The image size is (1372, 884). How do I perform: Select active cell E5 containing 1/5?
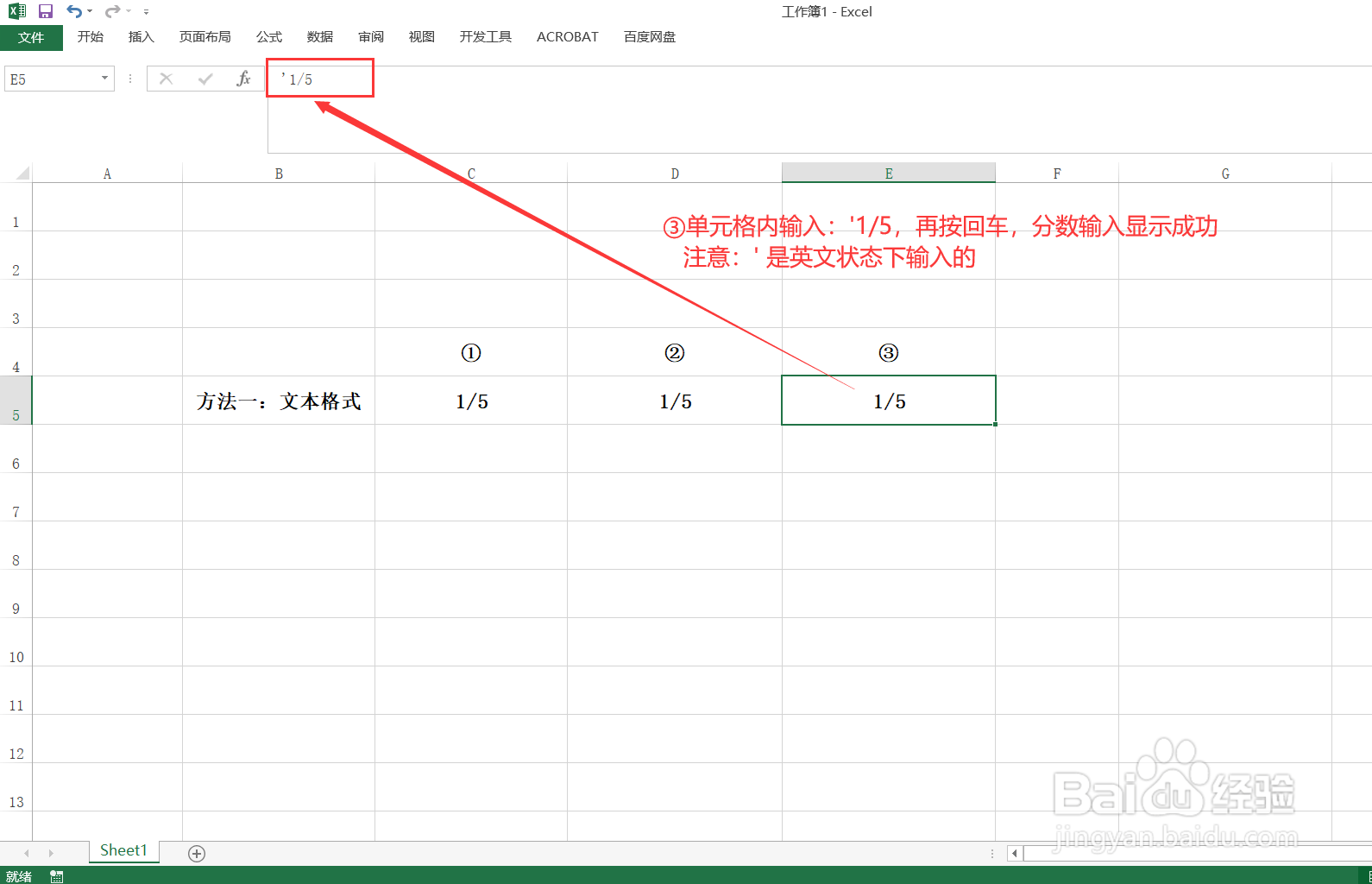click(x=889, y=401)
